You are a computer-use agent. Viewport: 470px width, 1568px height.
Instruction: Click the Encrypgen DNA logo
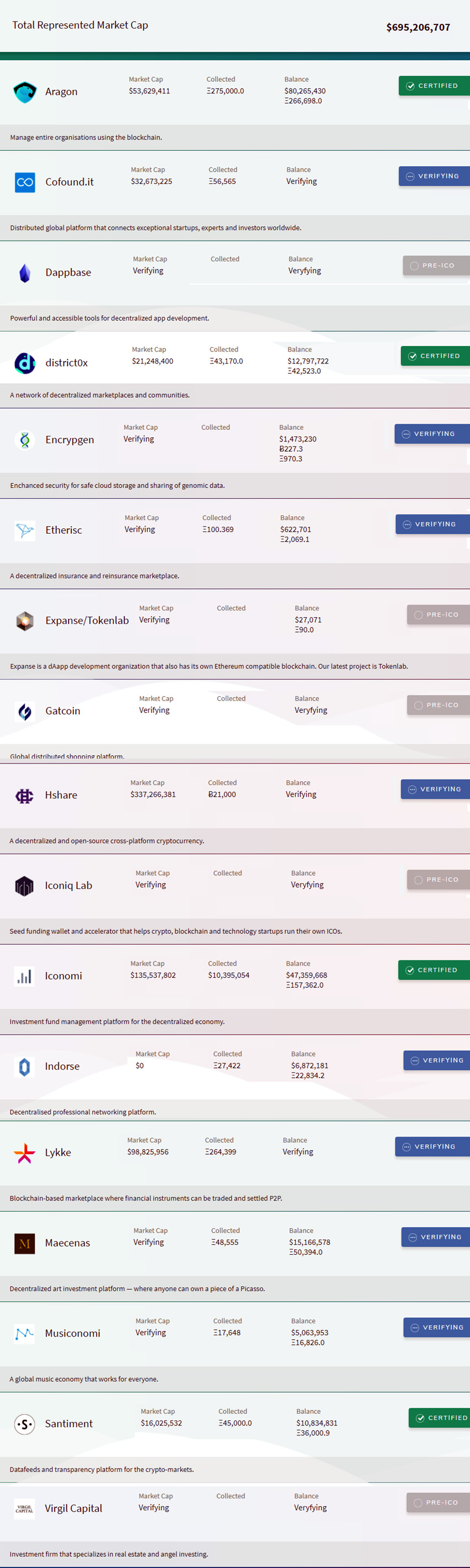click(25, 440)
